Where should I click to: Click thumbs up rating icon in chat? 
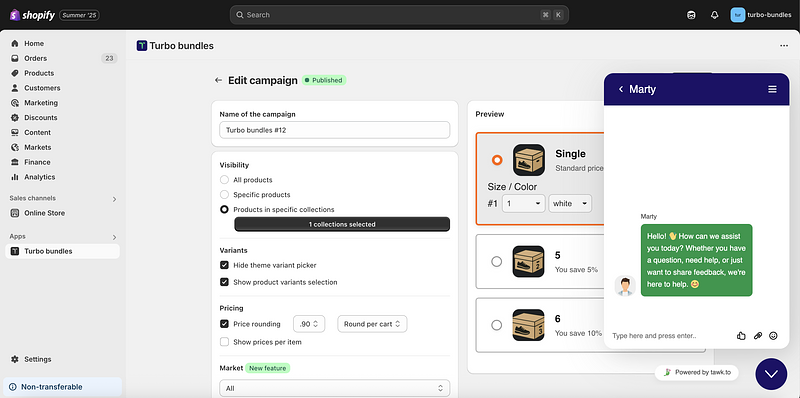741,336
